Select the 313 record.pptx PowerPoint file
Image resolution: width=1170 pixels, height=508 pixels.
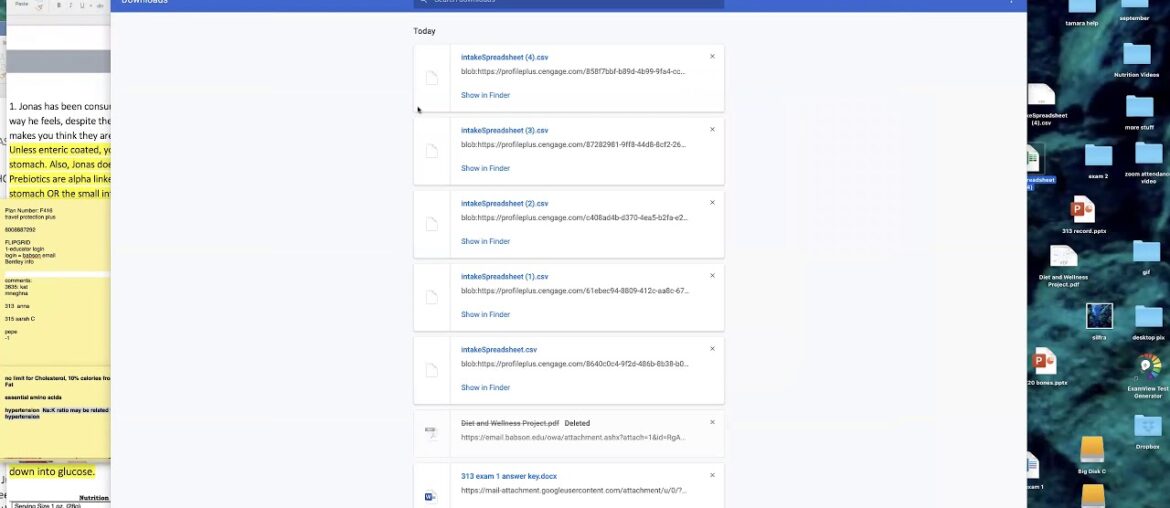[x=1083, y=210]
